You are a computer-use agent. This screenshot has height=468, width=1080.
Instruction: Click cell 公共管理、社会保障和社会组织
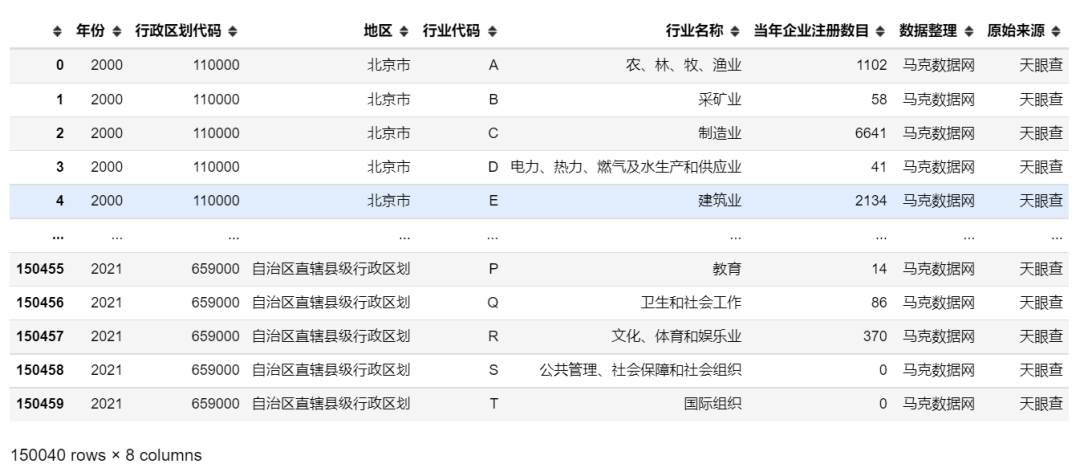[x=641, y=370]
